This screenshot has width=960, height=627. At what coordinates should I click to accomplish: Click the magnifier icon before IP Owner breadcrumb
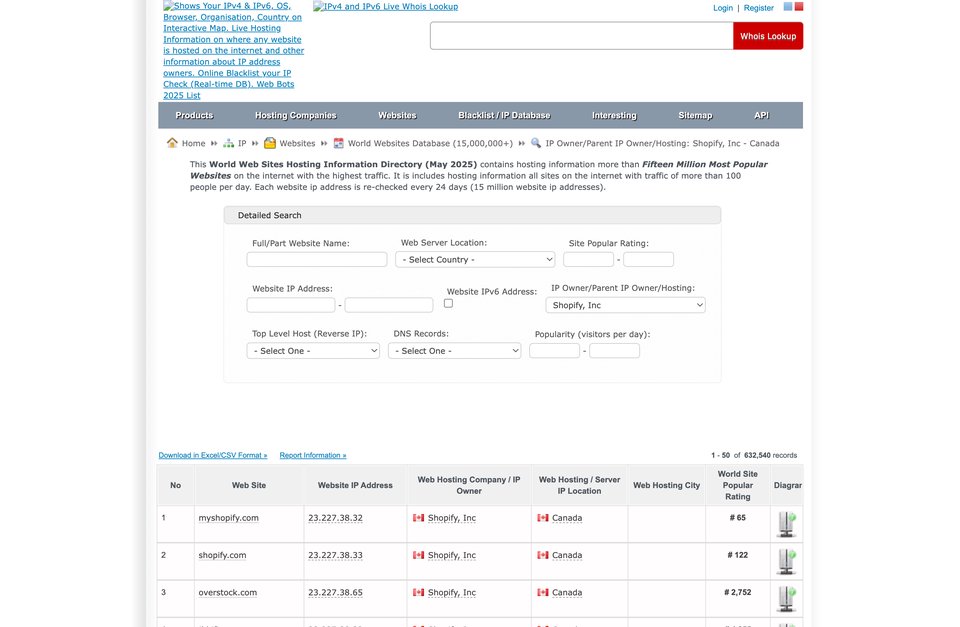pyautogui.click(x=536, y=143)
